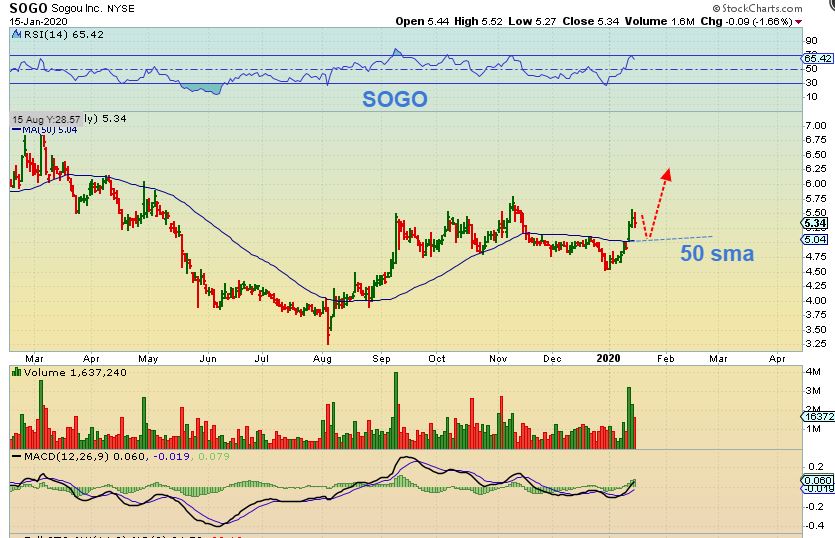This screenshot has height=538, width=835.
Task: Click the 16372 volume axis tag
Action: click(x=818, y=417)
